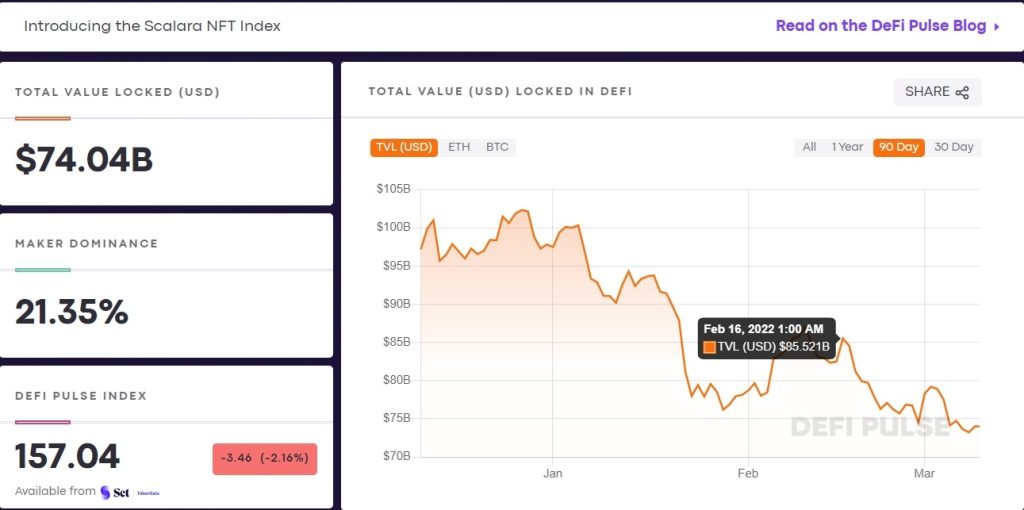Image resolution: width=1024 pixels, height=510 pixels.
Task: Click the small TokenSets logo
Action: 151,492
